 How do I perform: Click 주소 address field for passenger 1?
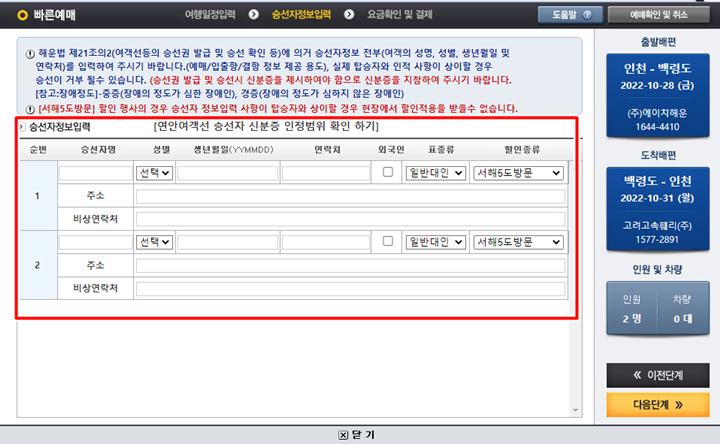click(x=350, y=196)
